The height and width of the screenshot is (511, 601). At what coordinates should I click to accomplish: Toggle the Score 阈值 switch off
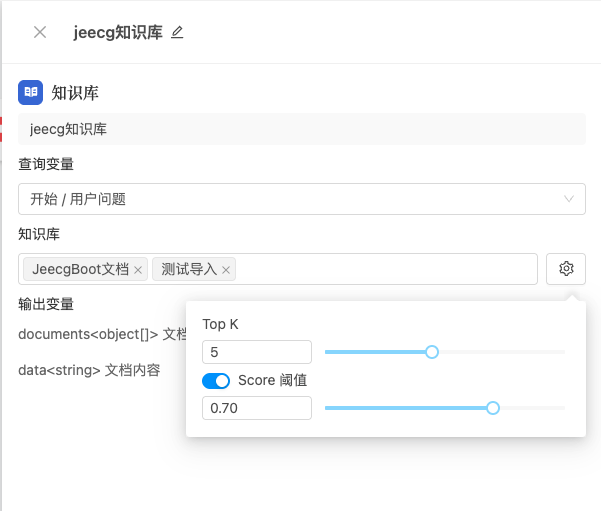point(216,381)
